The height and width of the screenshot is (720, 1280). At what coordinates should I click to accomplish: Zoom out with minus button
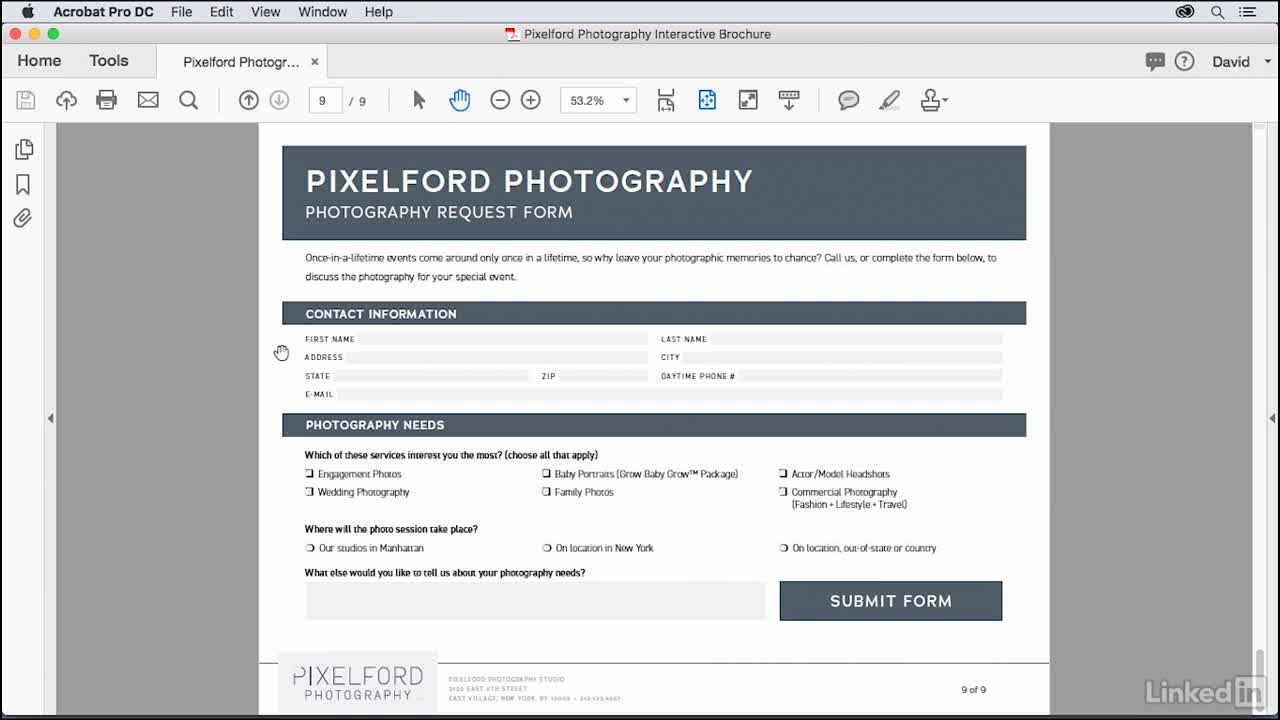point(500,100)
